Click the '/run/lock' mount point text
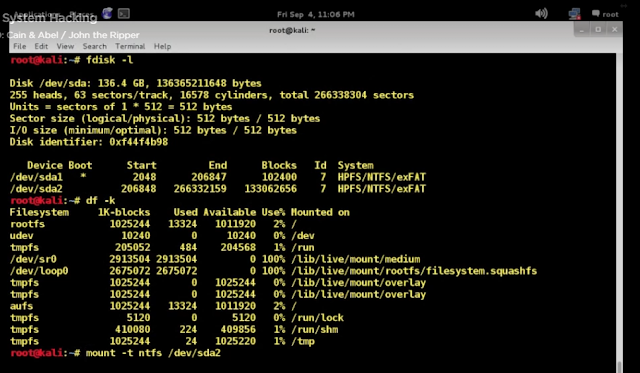The width and height of the screenshot is (640, 373). pos(317,318)
